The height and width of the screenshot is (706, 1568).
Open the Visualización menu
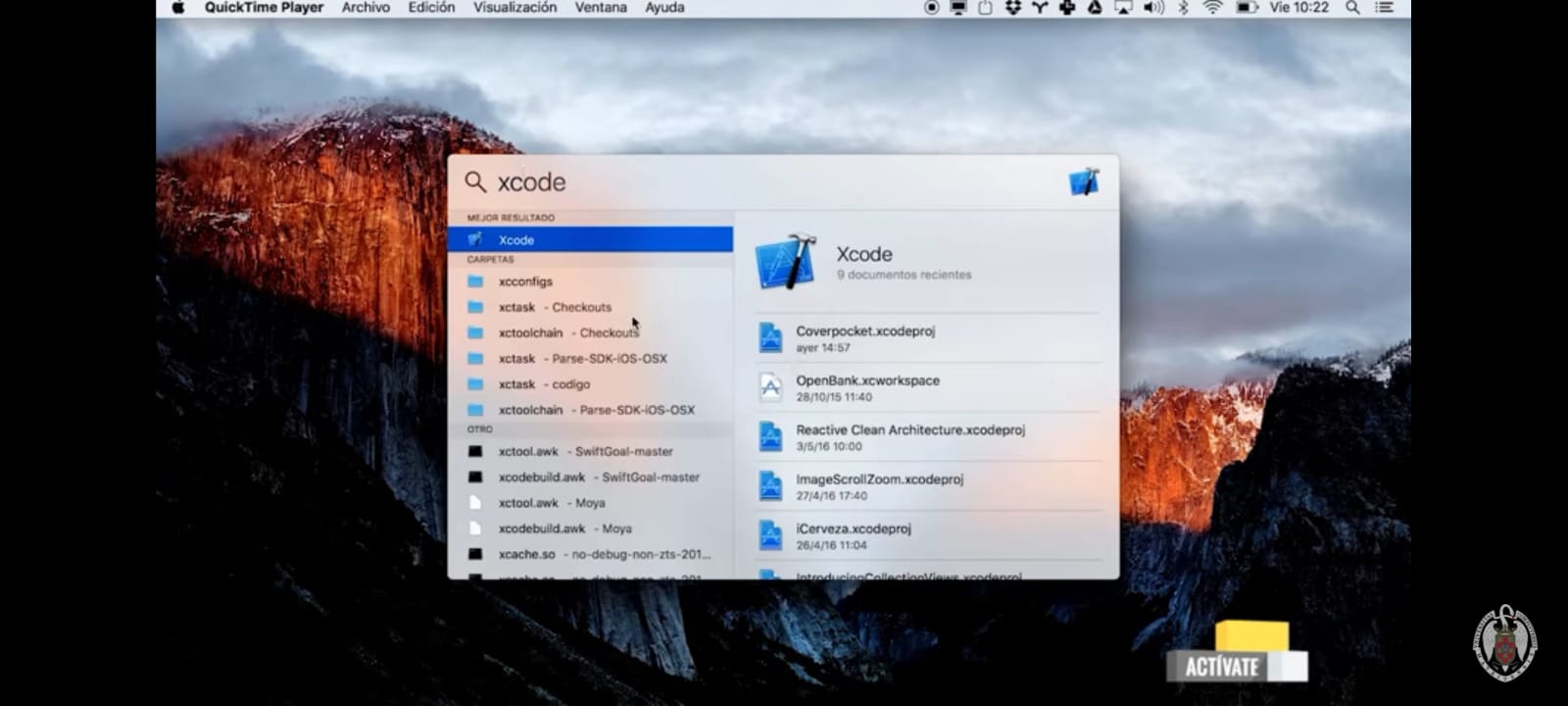[x=514, y=7]
